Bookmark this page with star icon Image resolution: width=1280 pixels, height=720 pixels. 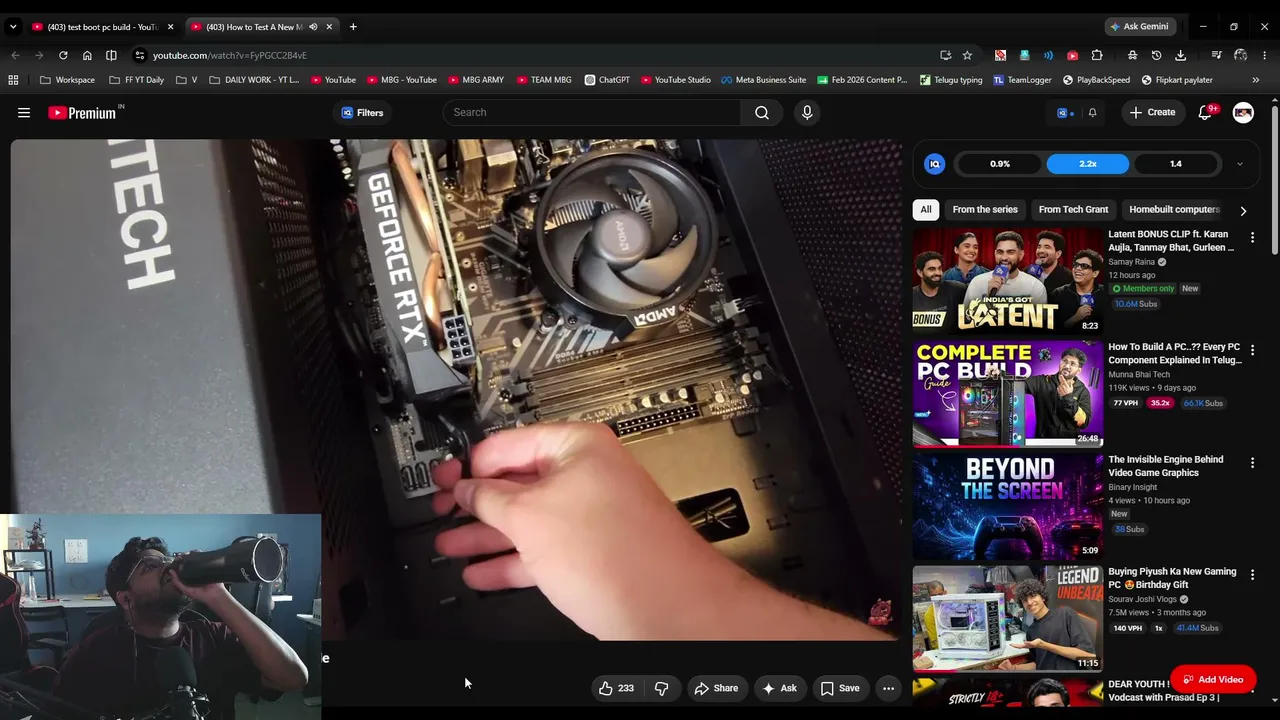[967, 55]
